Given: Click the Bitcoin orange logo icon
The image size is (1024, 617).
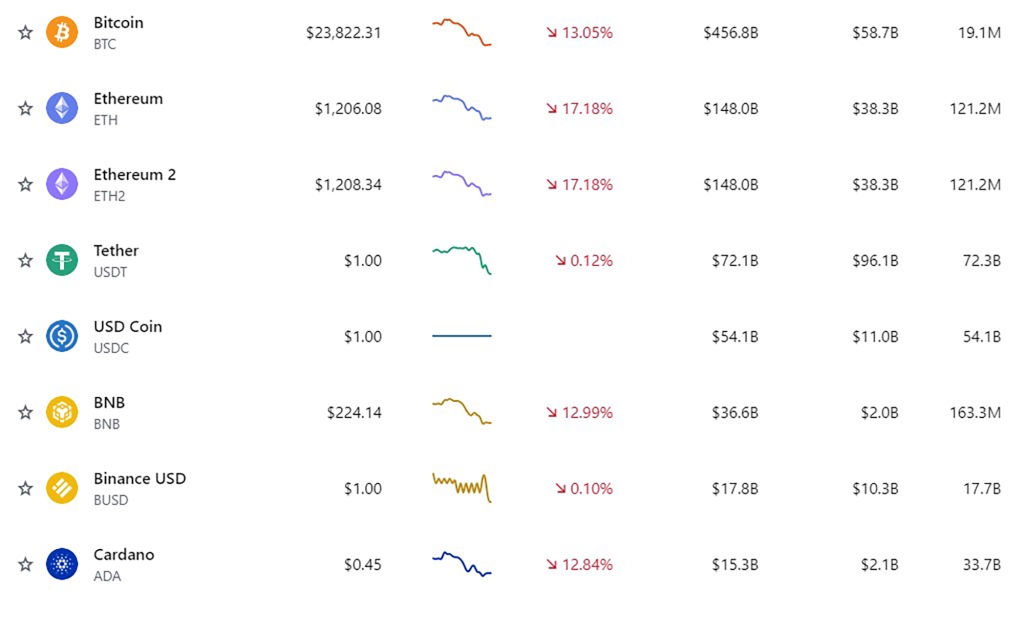Looking at the screenshot, I should click(x=62, y=32).
